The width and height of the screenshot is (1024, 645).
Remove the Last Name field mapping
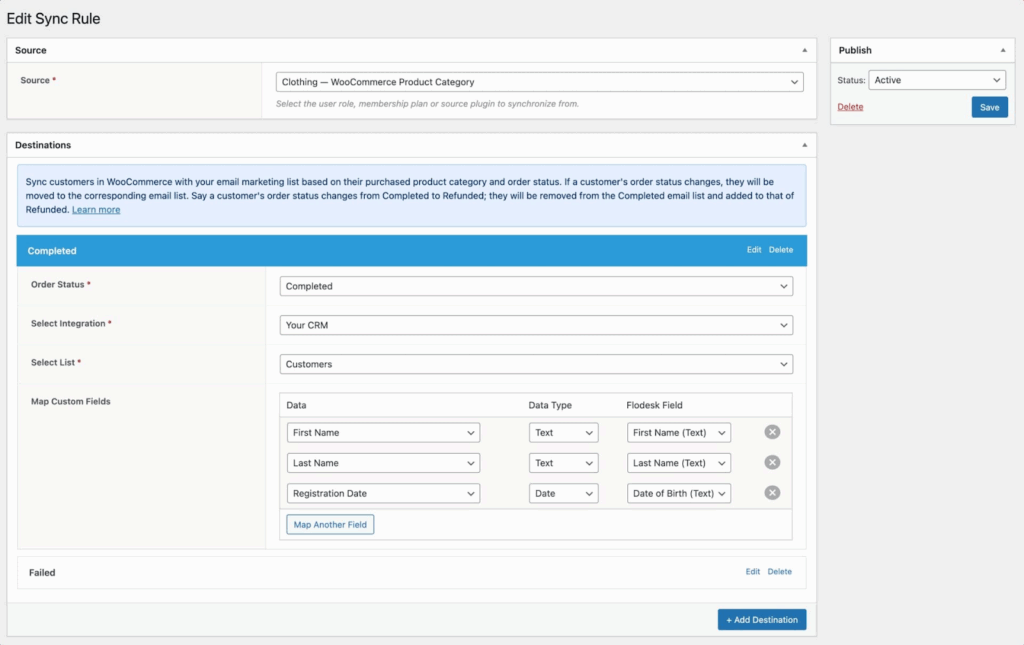(771, 462)
